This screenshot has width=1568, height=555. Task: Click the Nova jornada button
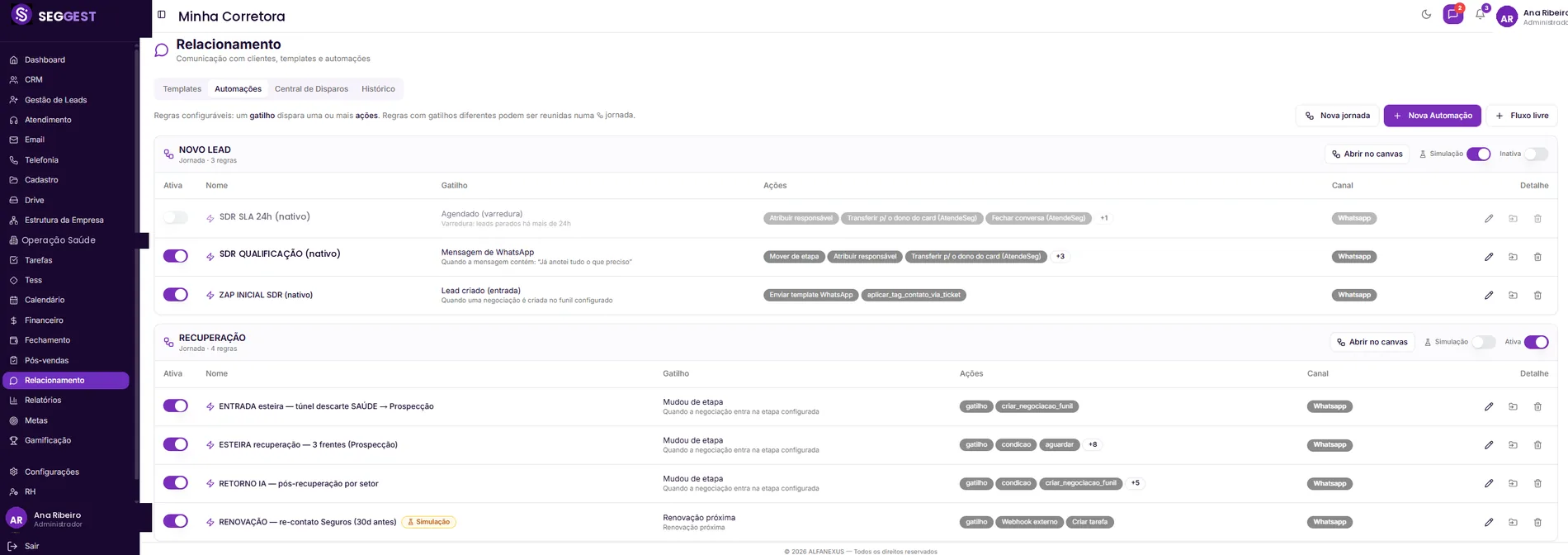point(1337,116)
